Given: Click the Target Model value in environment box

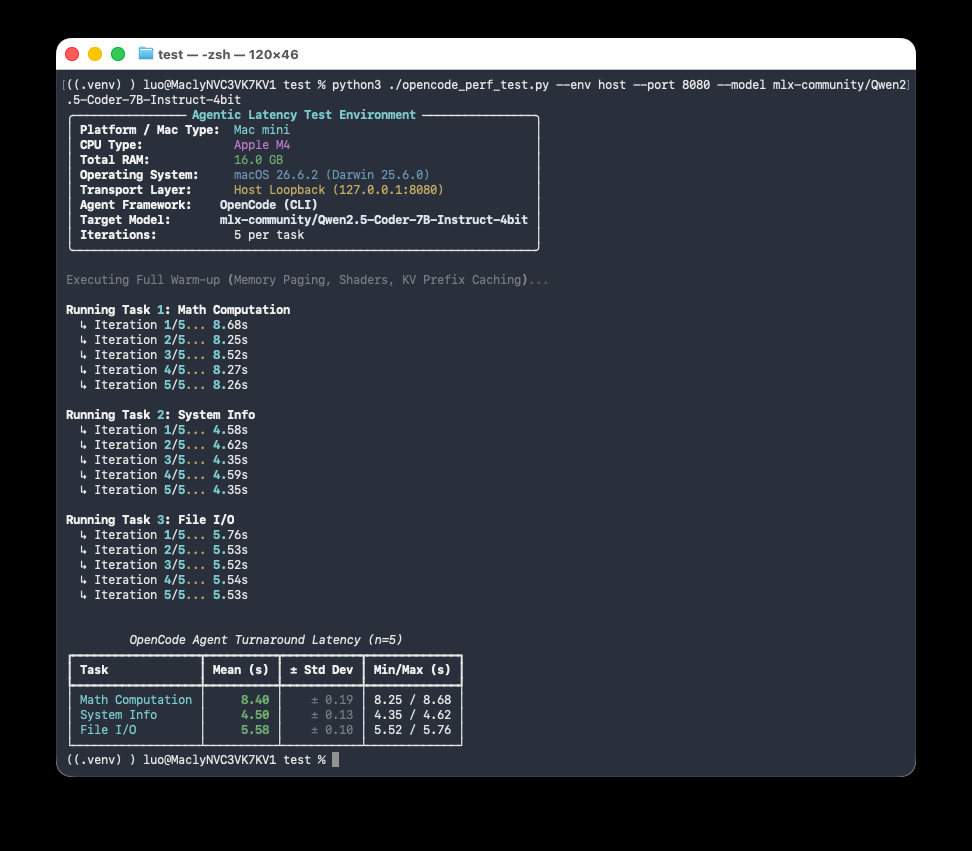Looking at the screenshot, I should point(374,220).
